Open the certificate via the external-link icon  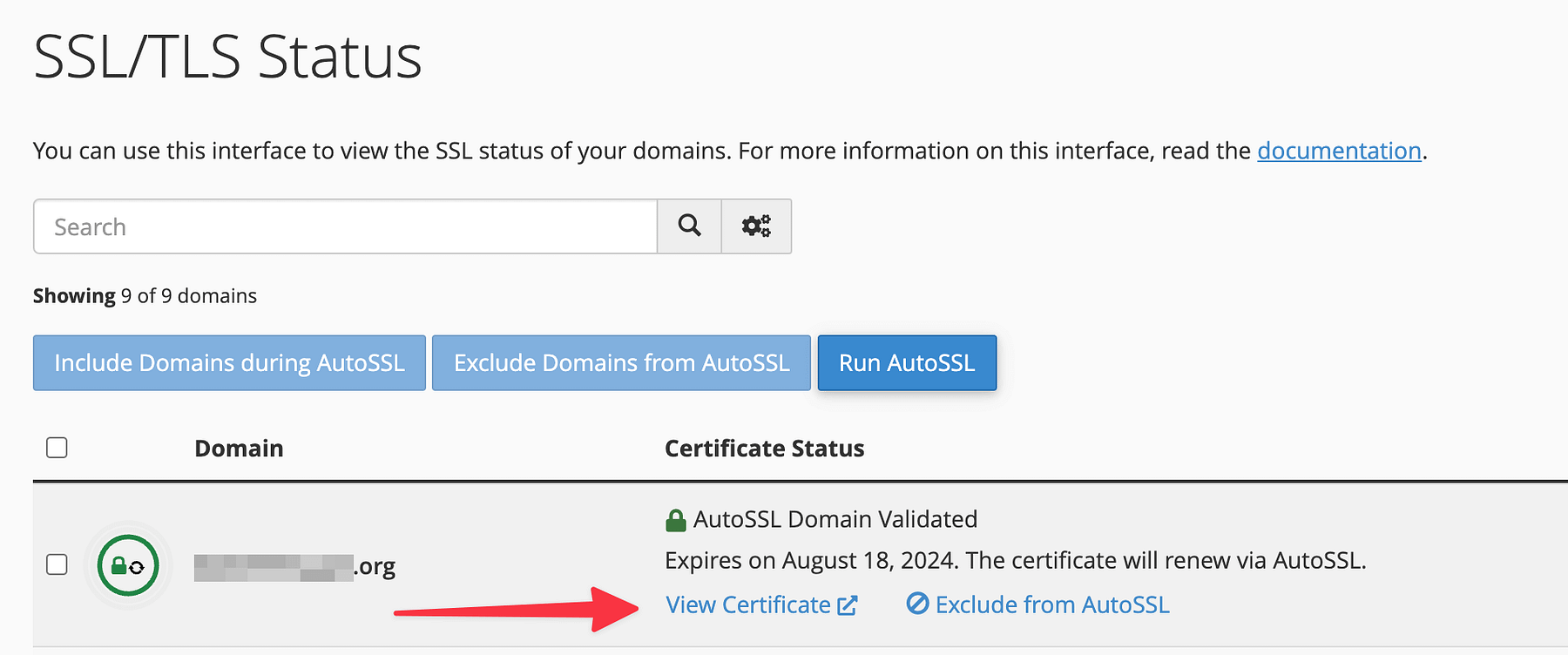click(846, 604)
